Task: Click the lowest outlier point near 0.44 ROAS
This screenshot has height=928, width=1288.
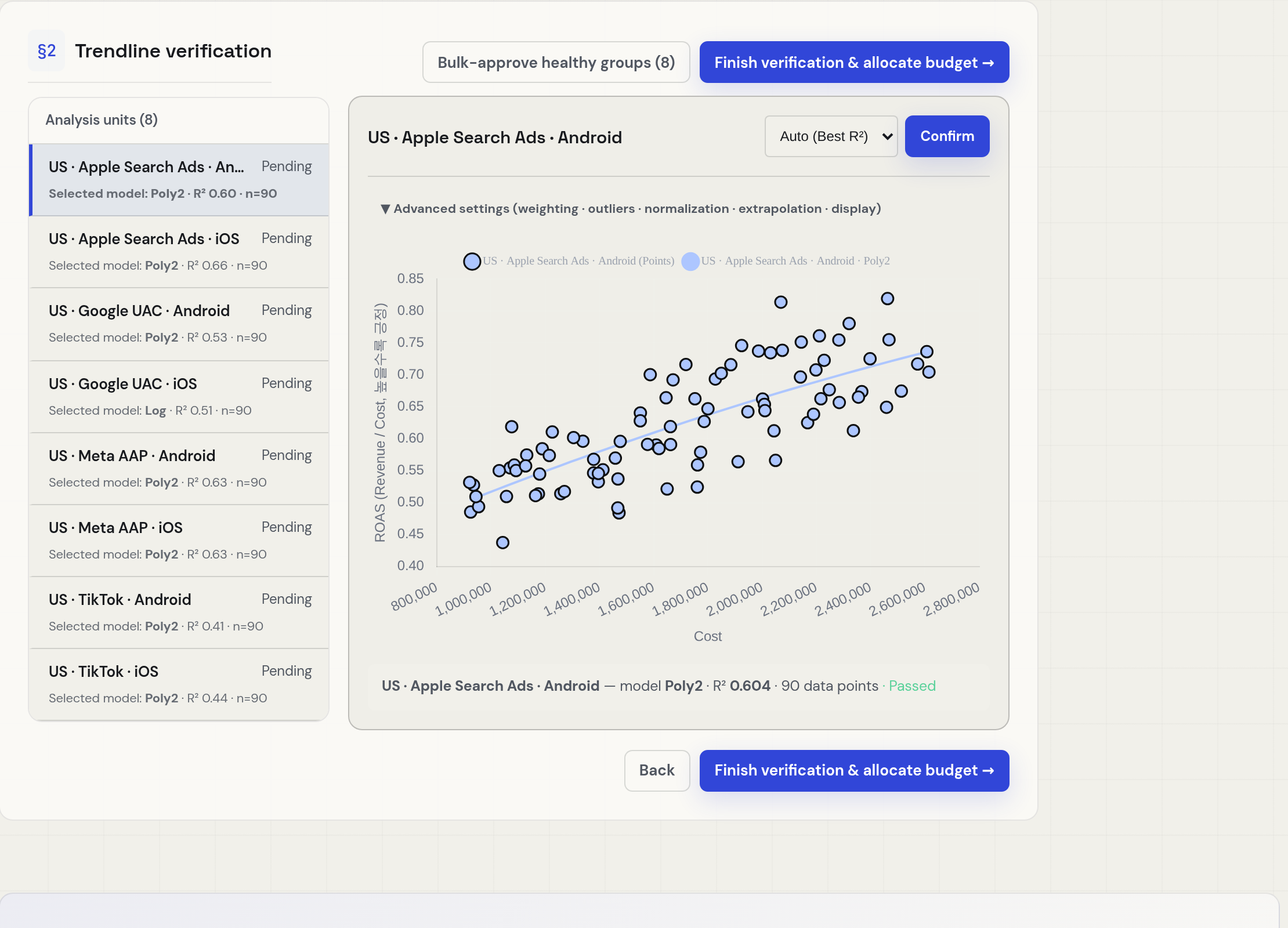Action: point(503,542)
